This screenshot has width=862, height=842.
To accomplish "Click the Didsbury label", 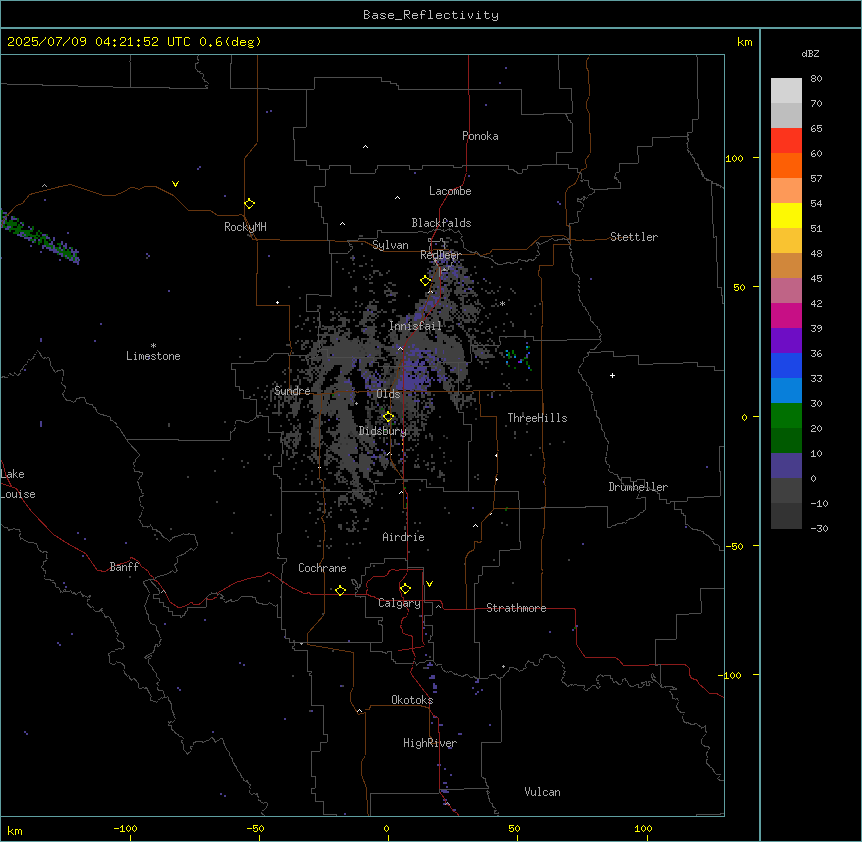I will [x=383, y=431].
